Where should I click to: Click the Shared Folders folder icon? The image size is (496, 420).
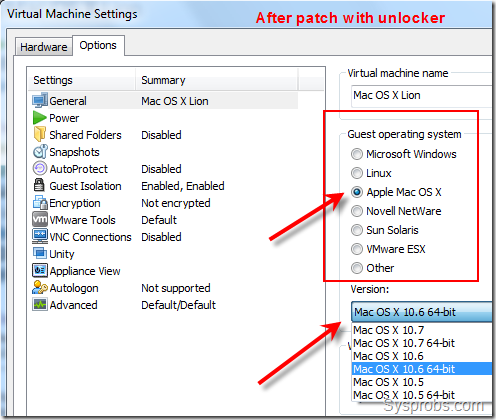pyautogui.click(x=40, y=134)
